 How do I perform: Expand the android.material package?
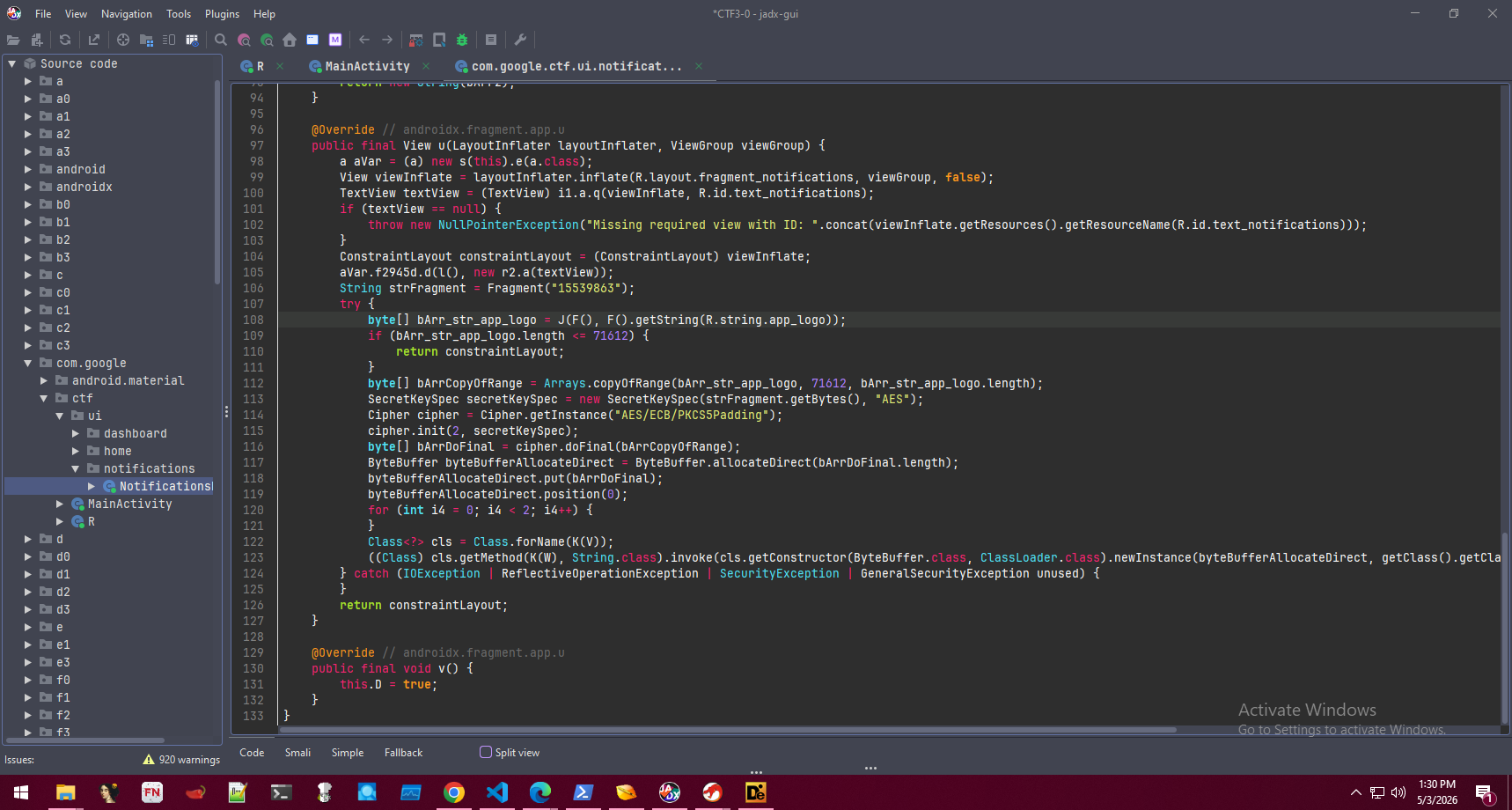coord(44,380)
